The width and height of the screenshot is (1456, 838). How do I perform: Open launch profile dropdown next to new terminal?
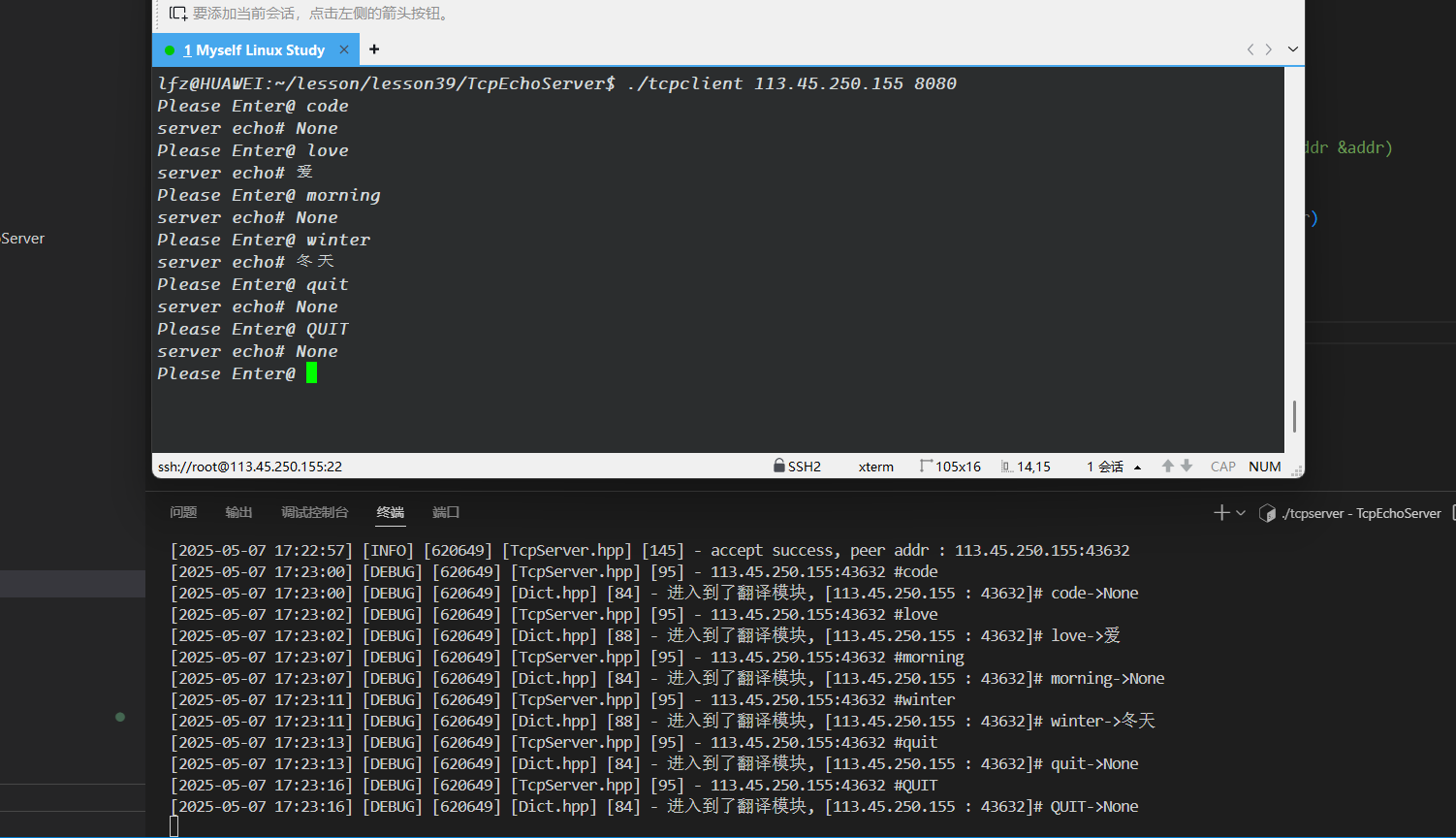[1241, 513]
